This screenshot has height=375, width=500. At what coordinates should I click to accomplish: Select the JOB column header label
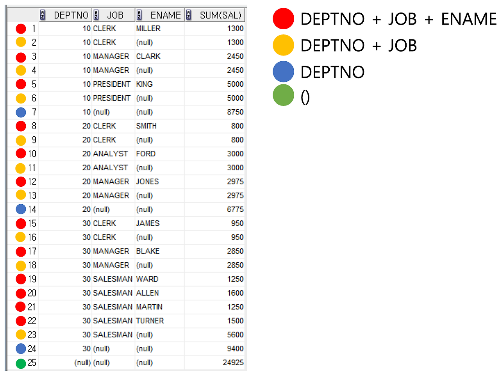(x=115, y=15)
